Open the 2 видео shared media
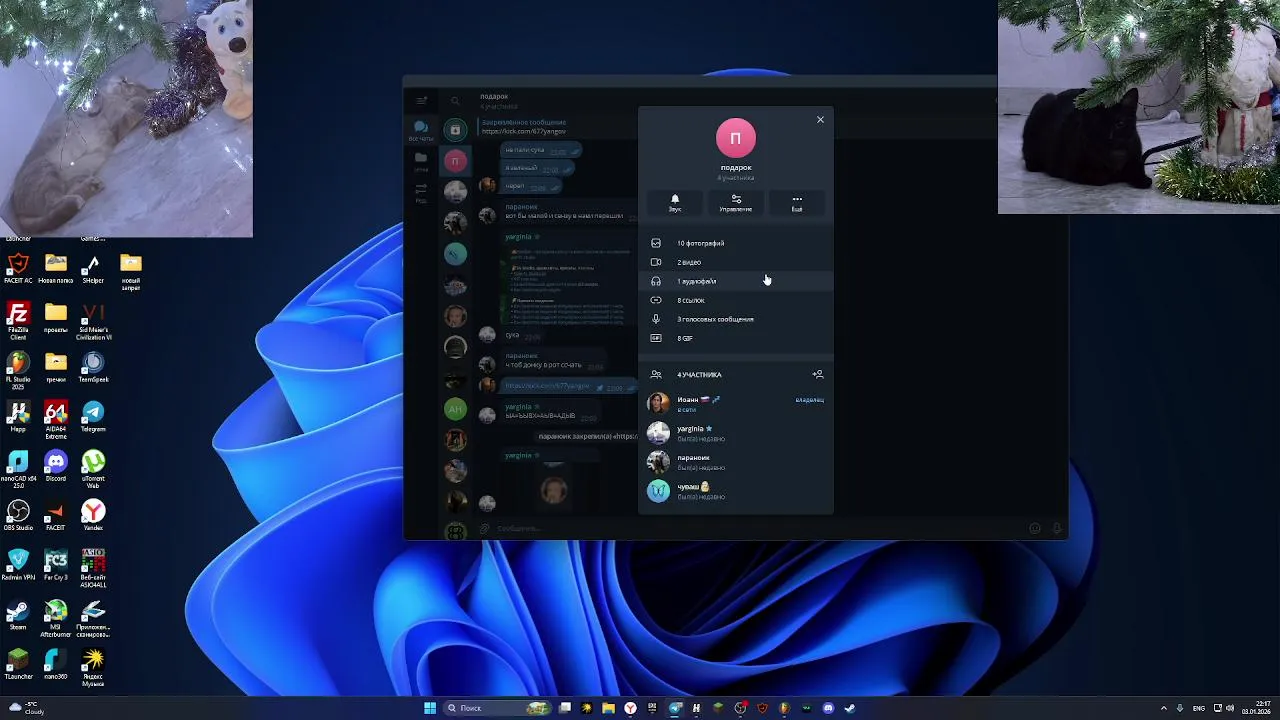Image resolution: width=1280 pixels, height=720 pixels. 735,262
